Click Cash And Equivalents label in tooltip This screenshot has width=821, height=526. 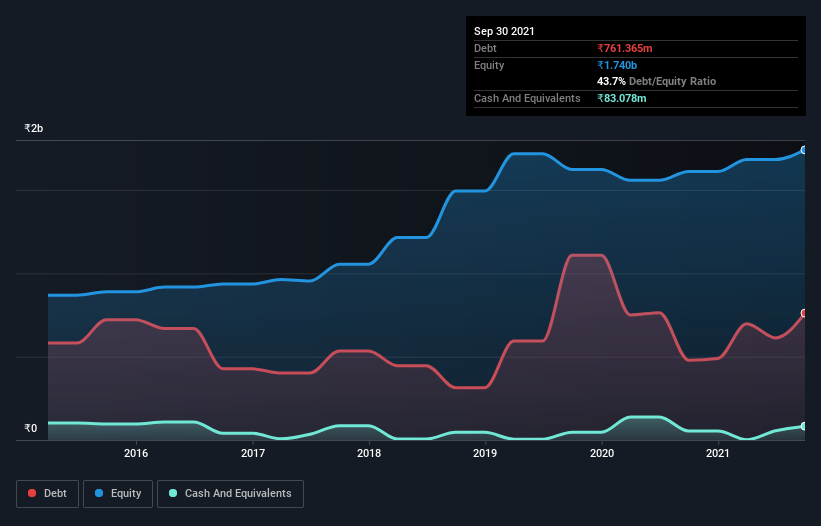(527, 98)
